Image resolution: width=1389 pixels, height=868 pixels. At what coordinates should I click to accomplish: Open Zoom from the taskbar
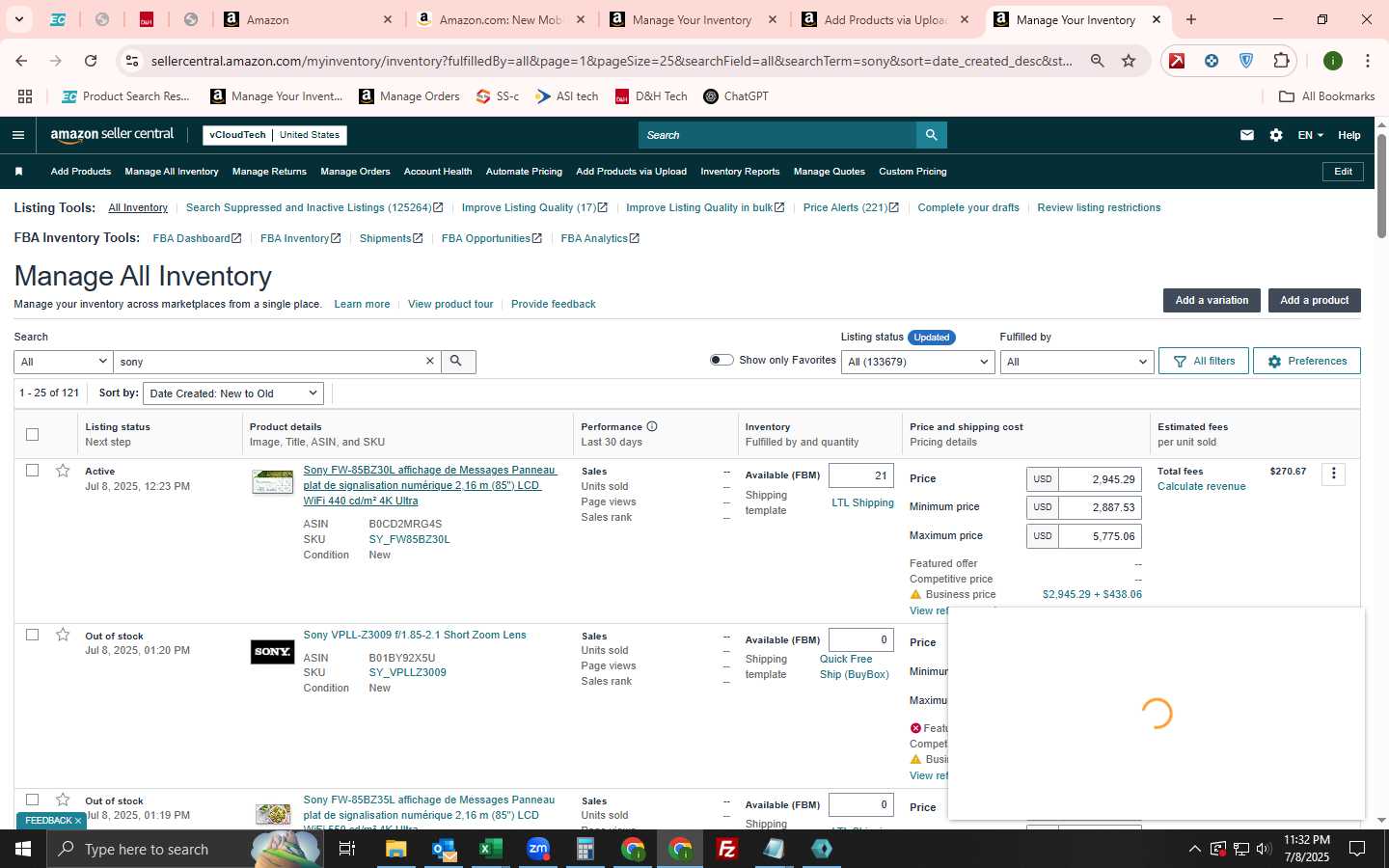point(538,849)
